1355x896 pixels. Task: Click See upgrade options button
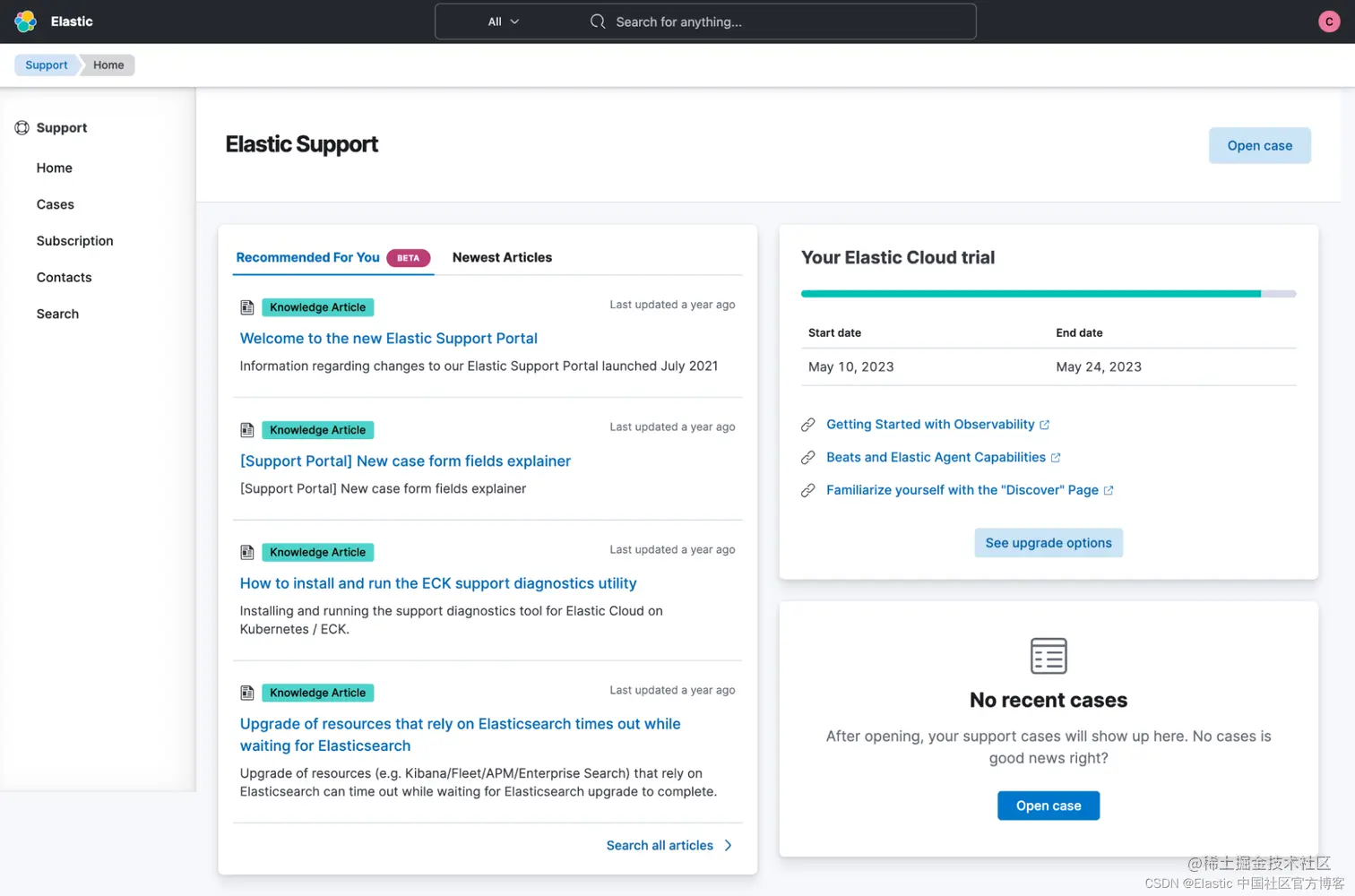[1049, 543]
